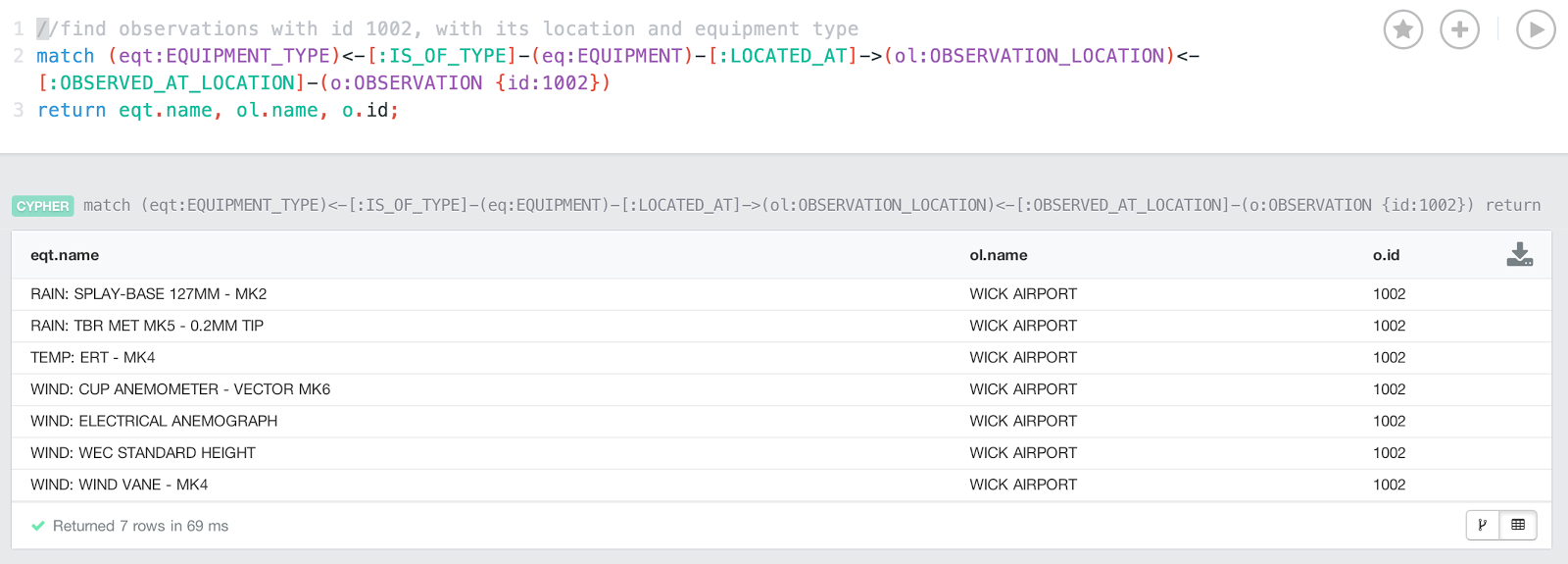1568x564 pixels.
Task: Select cell RAIN: TBR MET MK5 - 0.2MM TIP
Action: tap(147, 326)
